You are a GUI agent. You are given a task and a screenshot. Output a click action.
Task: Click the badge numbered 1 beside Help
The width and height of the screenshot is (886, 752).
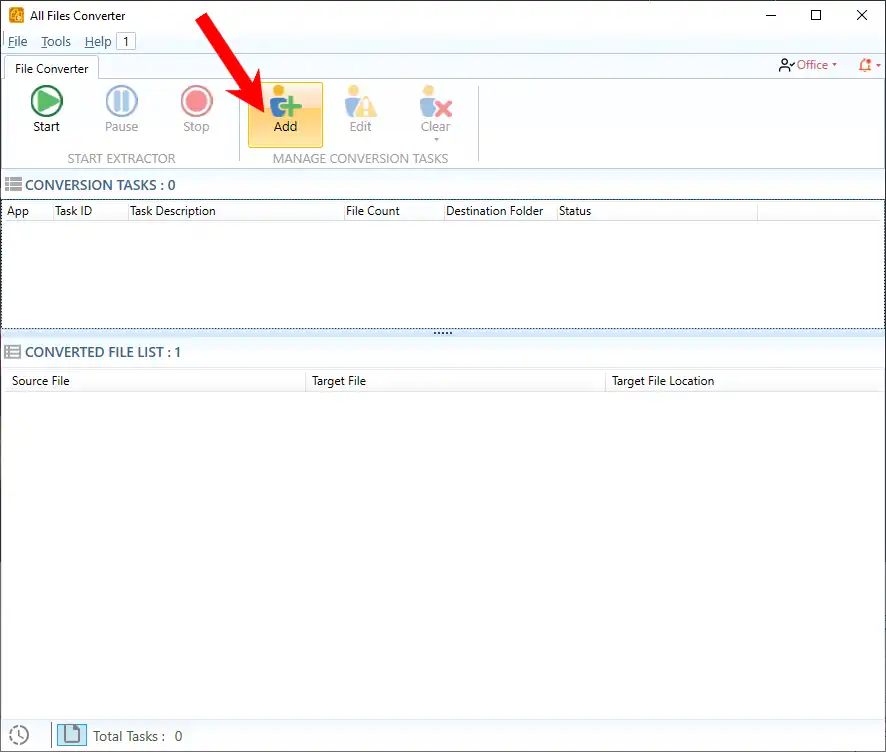click(x=126, y=41)
